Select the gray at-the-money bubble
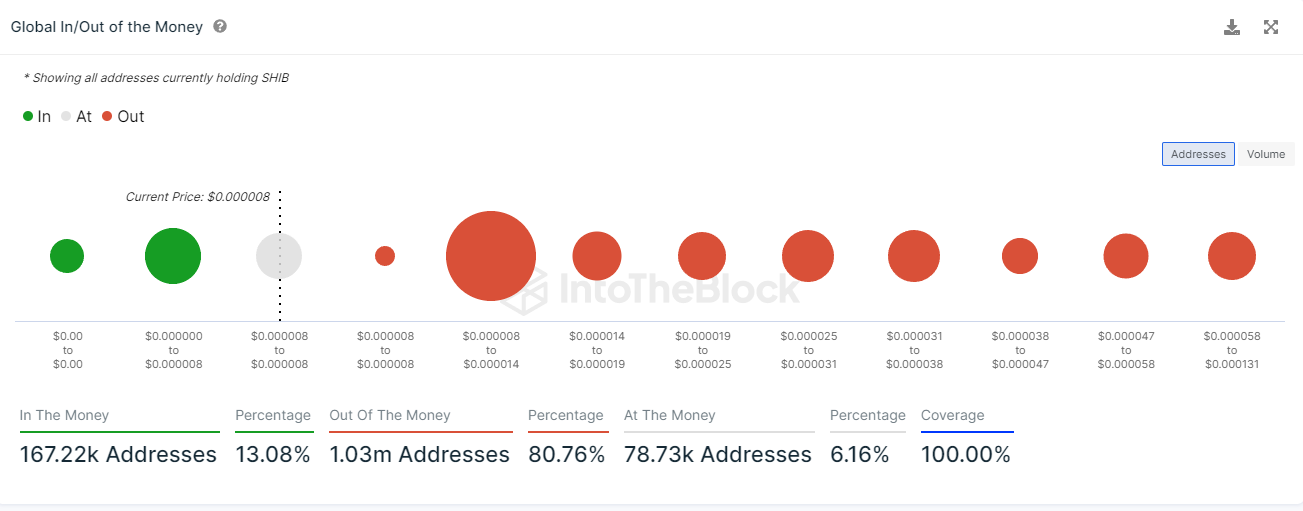 [x=279, y=256]
